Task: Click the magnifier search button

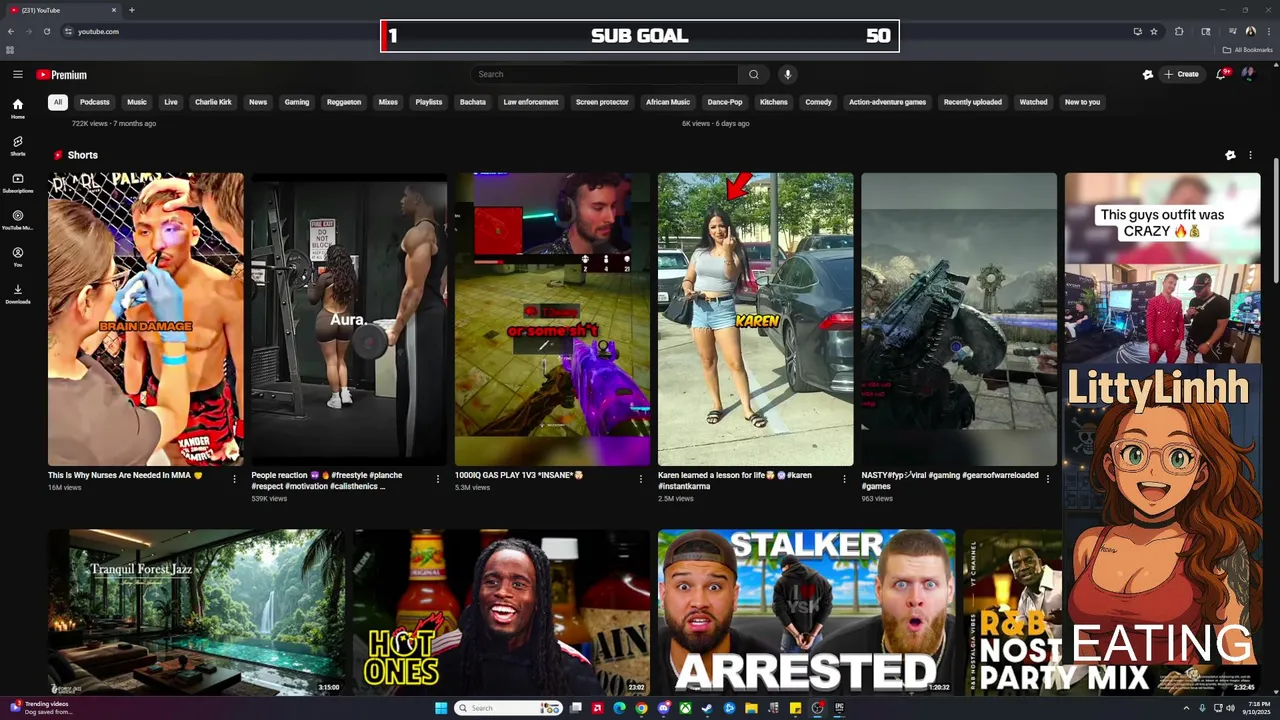Action: pyautogui.click(x=754, y=74)
